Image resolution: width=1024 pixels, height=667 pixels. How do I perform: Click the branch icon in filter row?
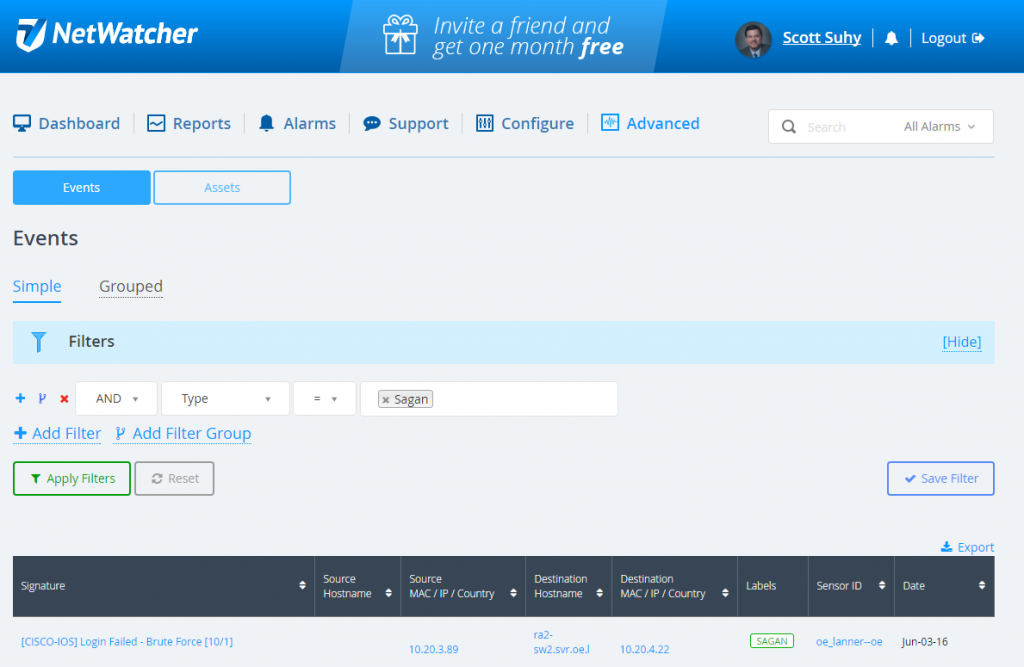coord(42,399)
